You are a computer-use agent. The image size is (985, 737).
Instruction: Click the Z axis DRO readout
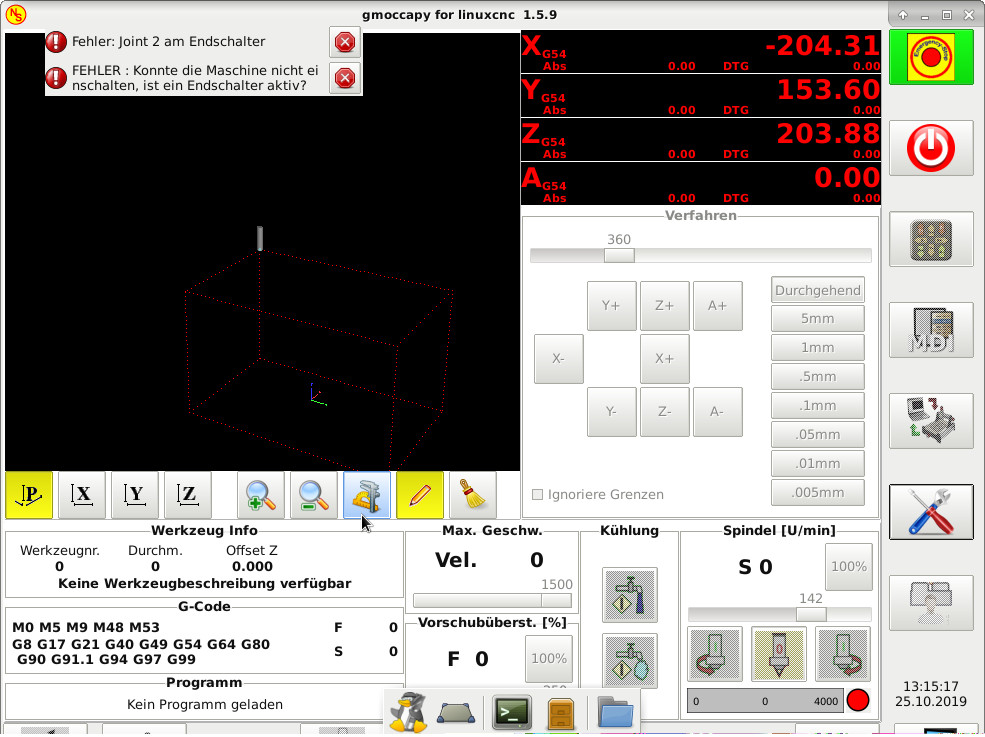(x=701, y=139)
